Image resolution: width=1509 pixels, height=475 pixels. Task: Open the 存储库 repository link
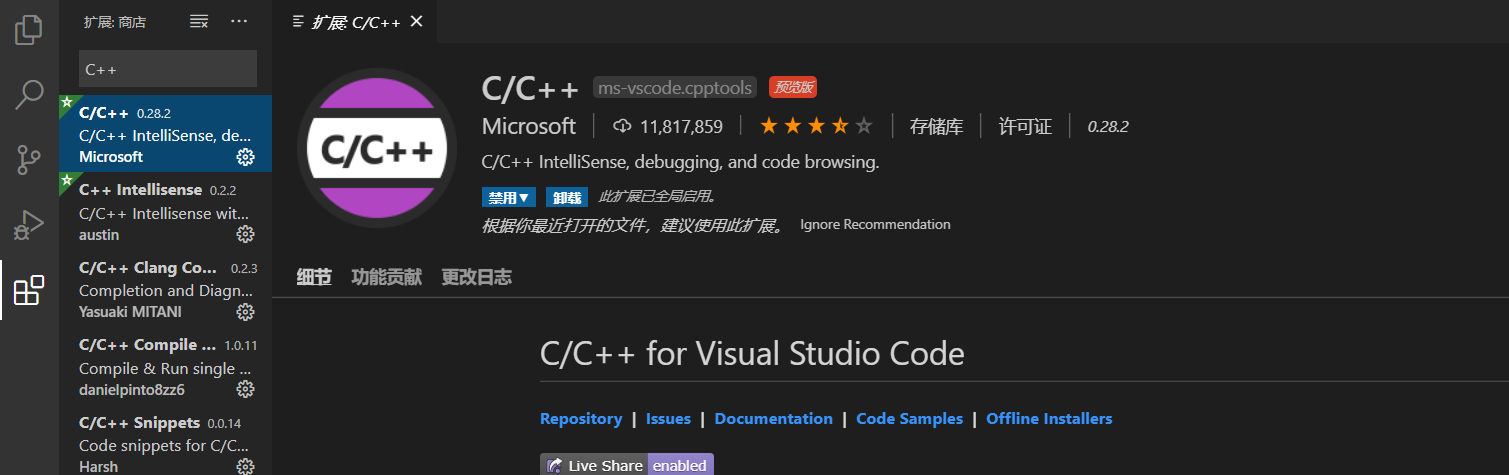pyautogui.click(x=936, y=126)
